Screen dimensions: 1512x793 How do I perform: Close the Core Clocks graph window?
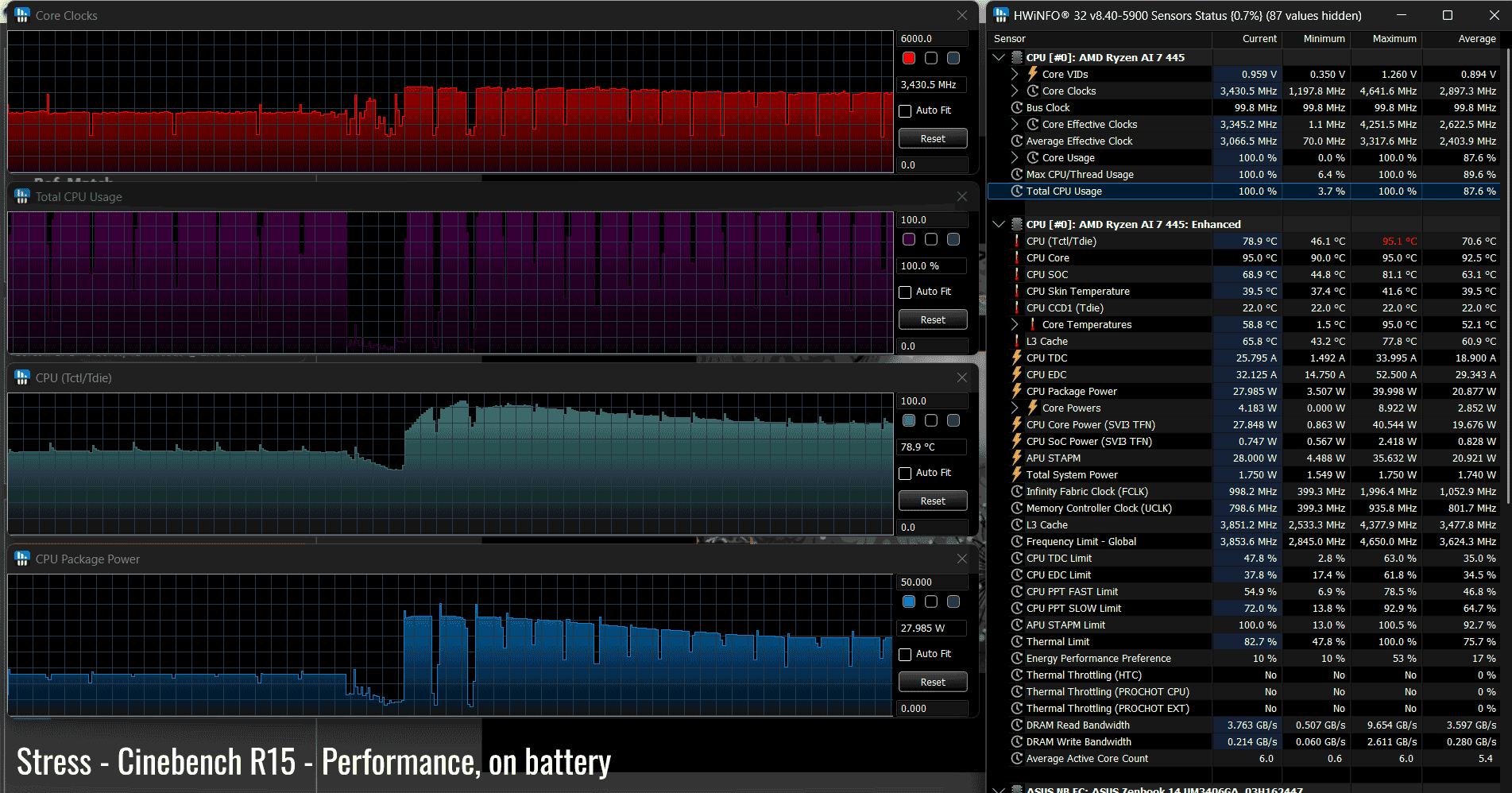962,15
